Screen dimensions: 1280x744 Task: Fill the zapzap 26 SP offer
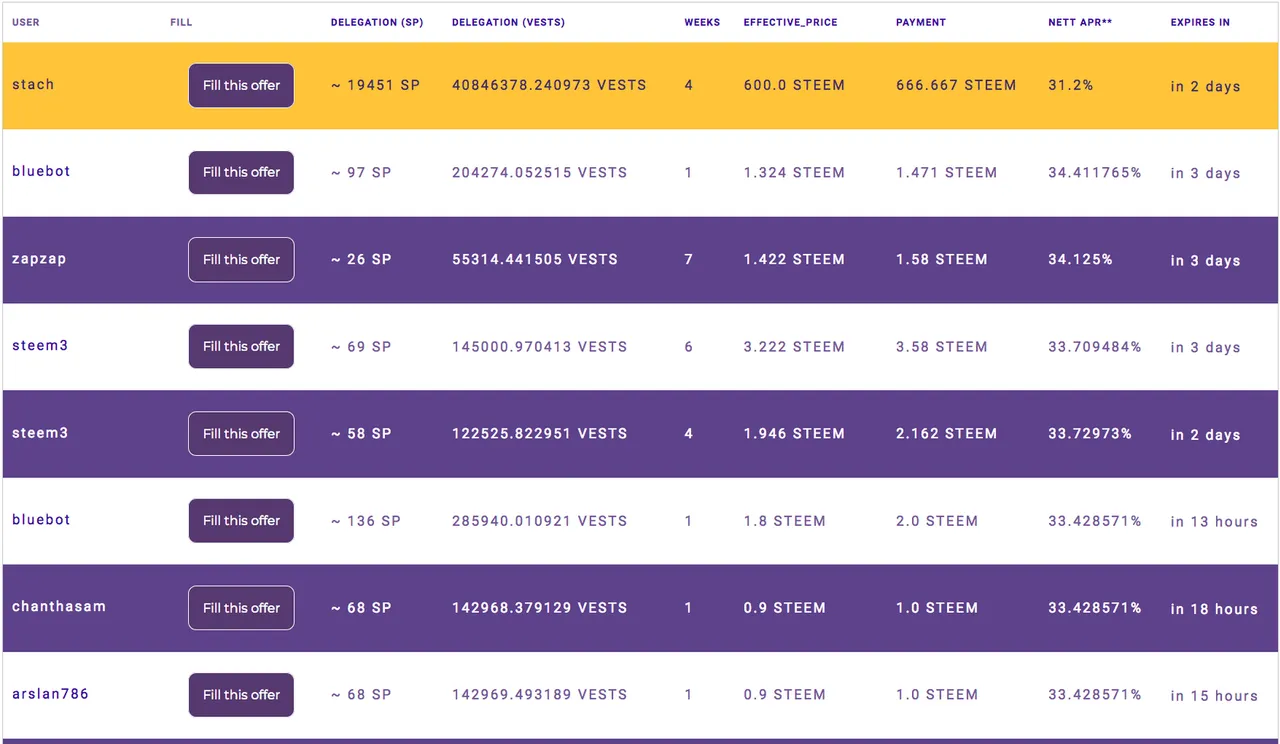pos(241,260)
